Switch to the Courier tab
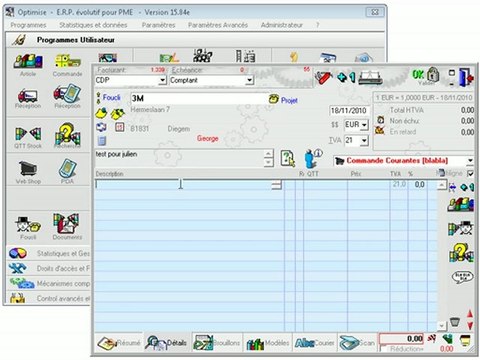 pos(315,342)
